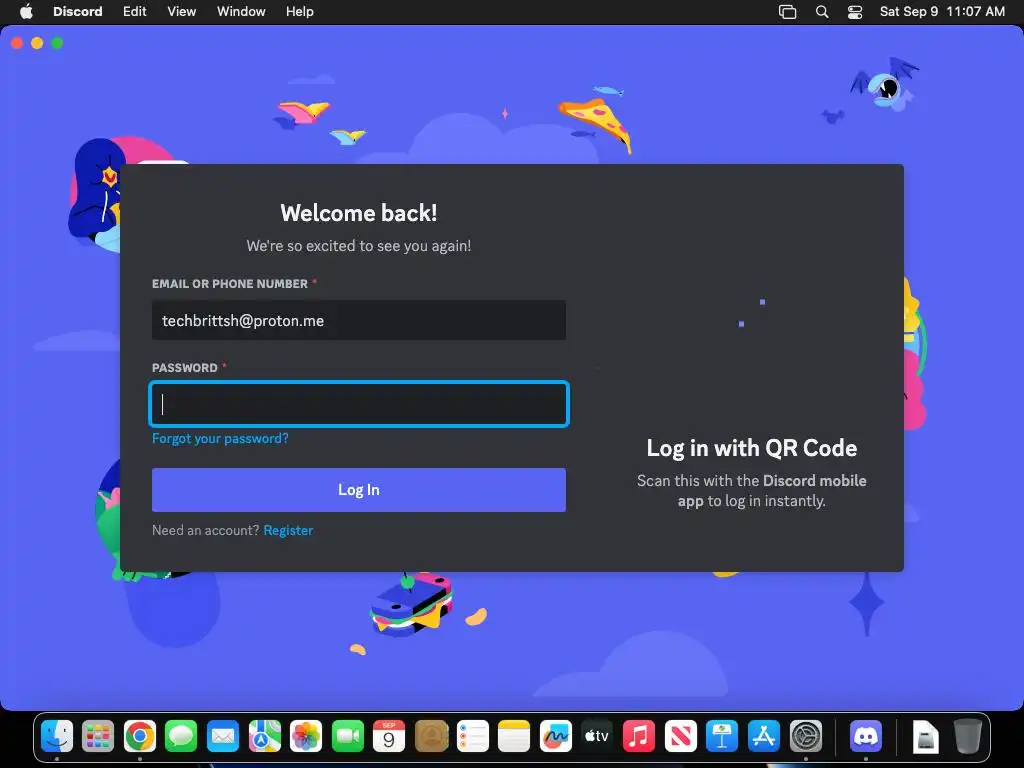The image size is (1024, 768).
Task: Click the date and time in menu bar
Action: (x=942, y=11)
